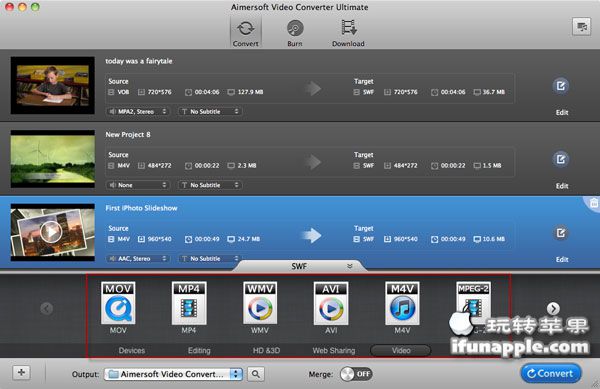Click edit icon for today was a fairytale

561,86
